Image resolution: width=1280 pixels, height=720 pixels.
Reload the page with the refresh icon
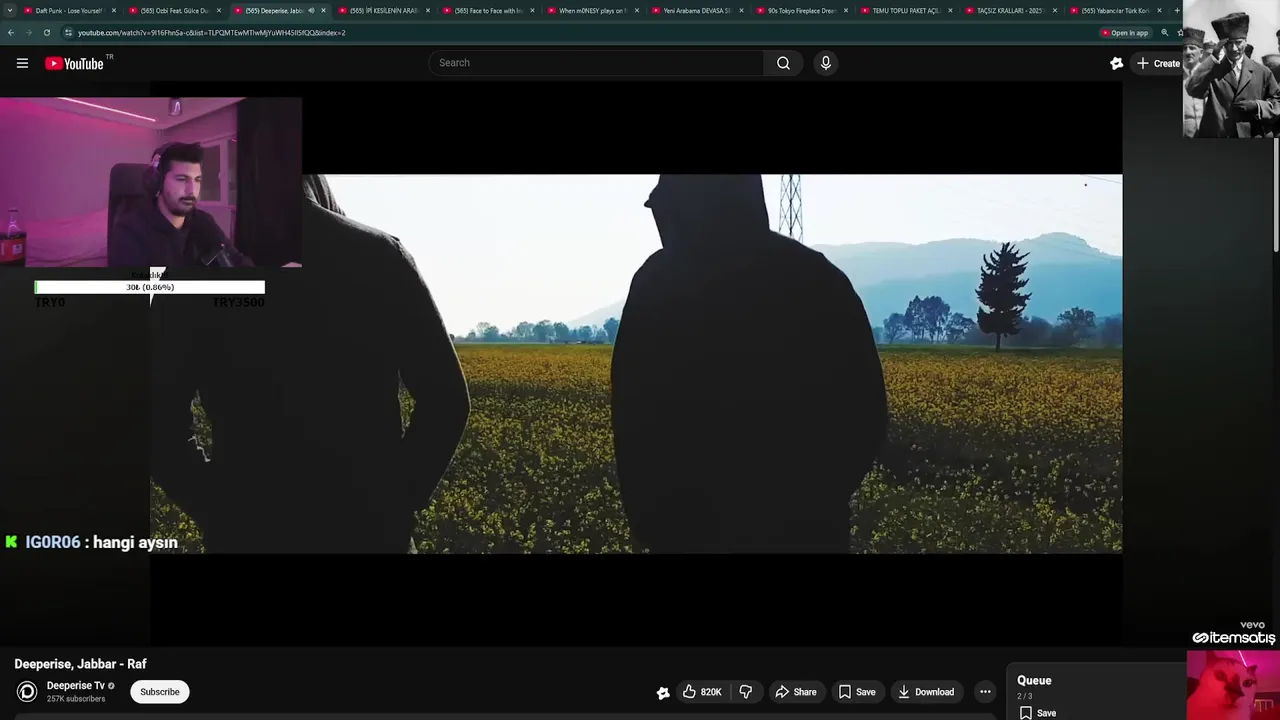(46, 33)
